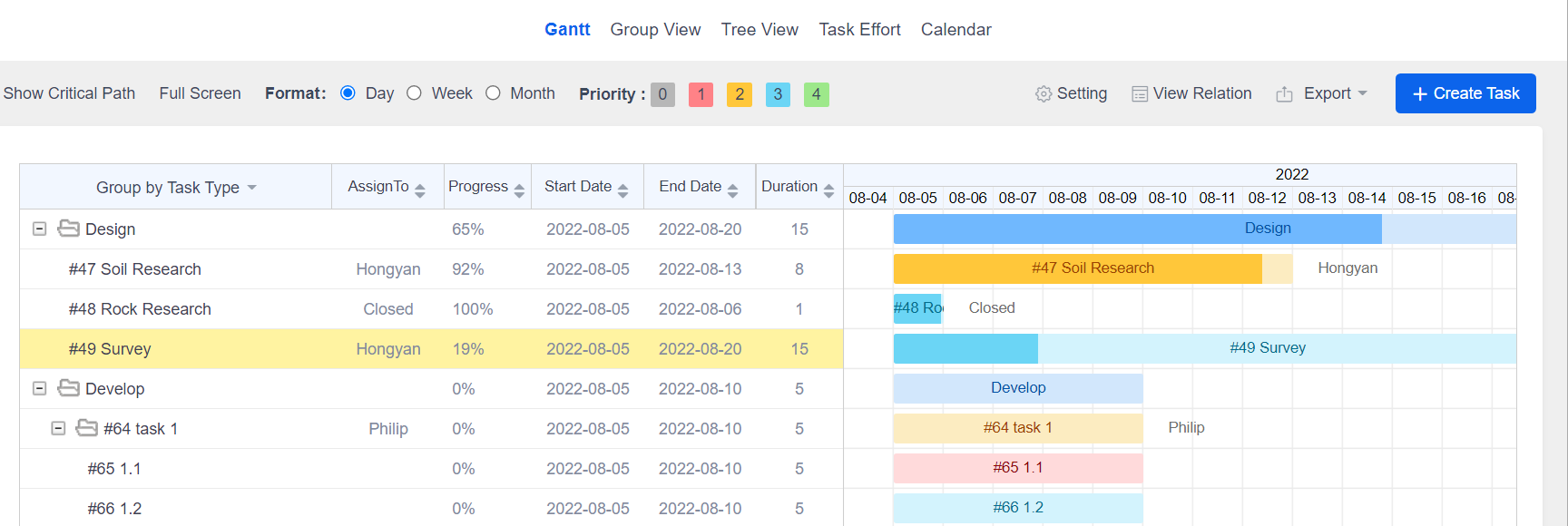Click the Develop folder icon
The width and height of the screenshot is (1568, 526).
[68, 388]
